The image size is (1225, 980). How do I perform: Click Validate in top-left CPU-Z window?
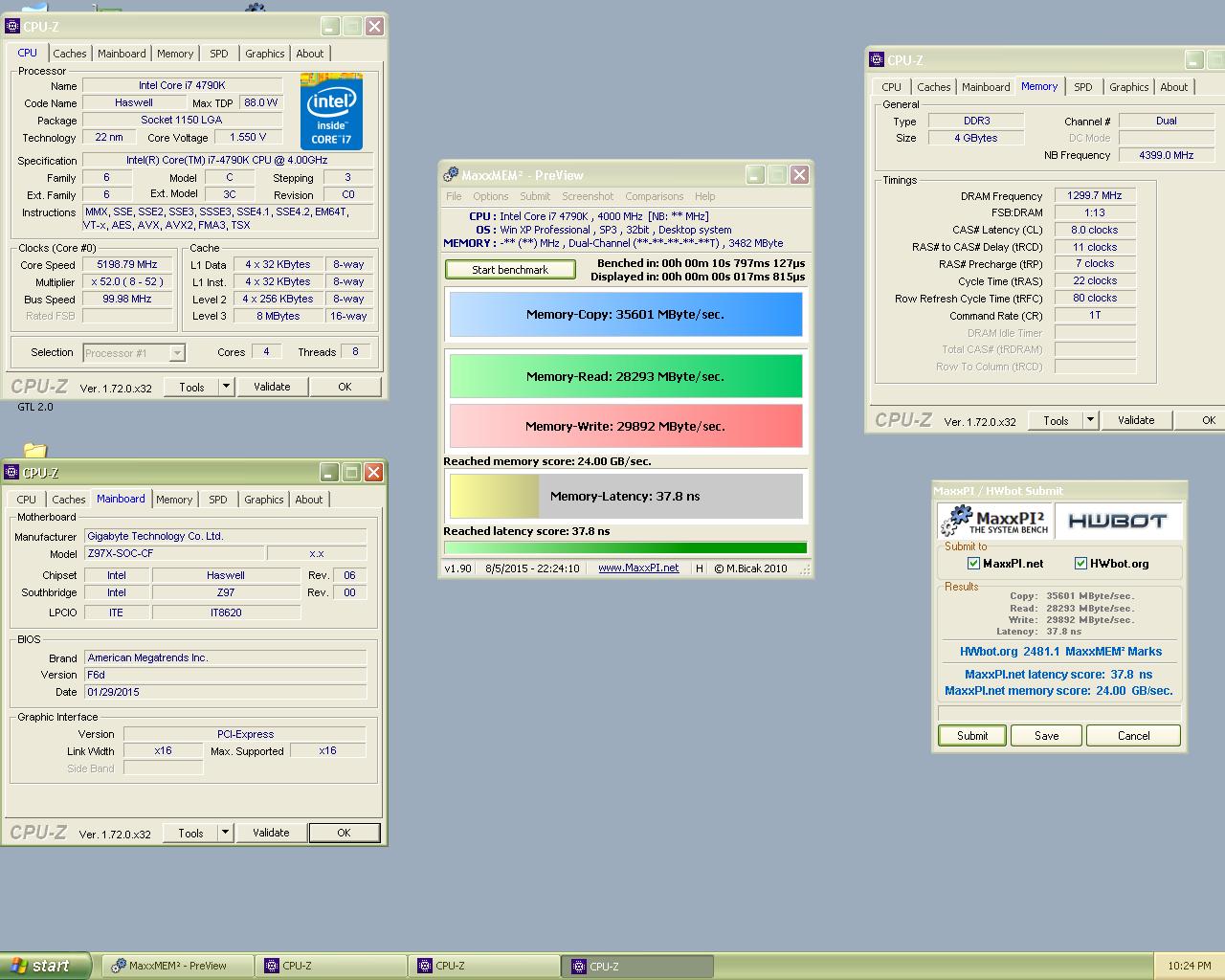pyautogui.click(x=272, y=387)
